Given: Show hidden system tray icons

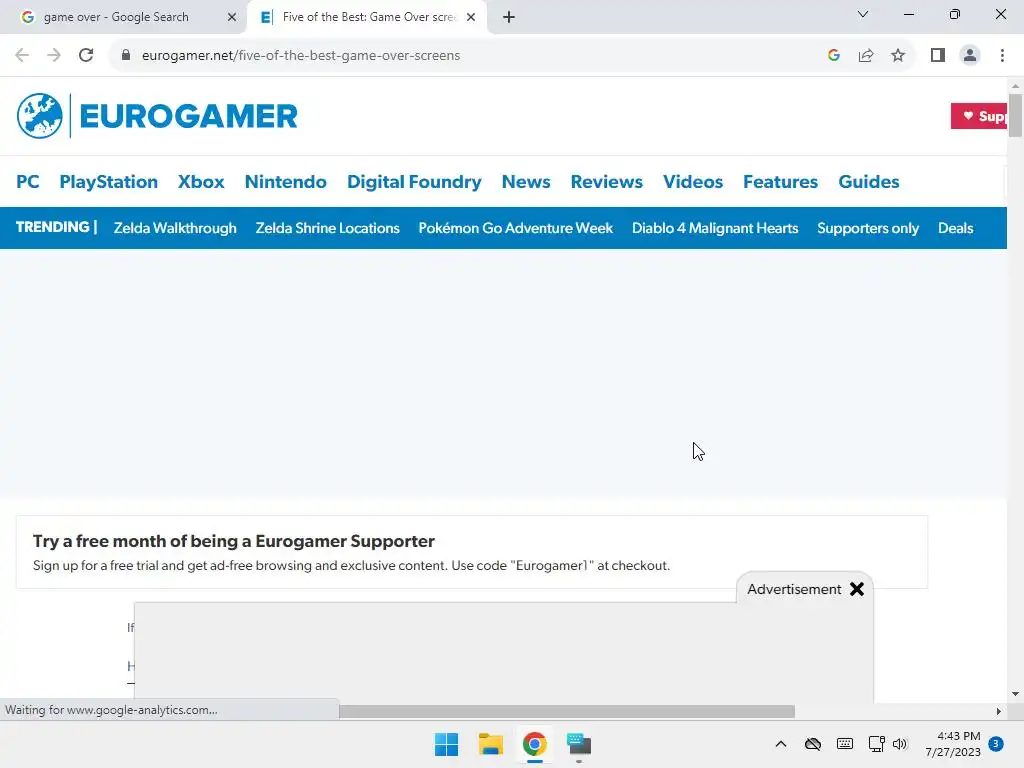Looking at the screenshot, I should 780,744.
